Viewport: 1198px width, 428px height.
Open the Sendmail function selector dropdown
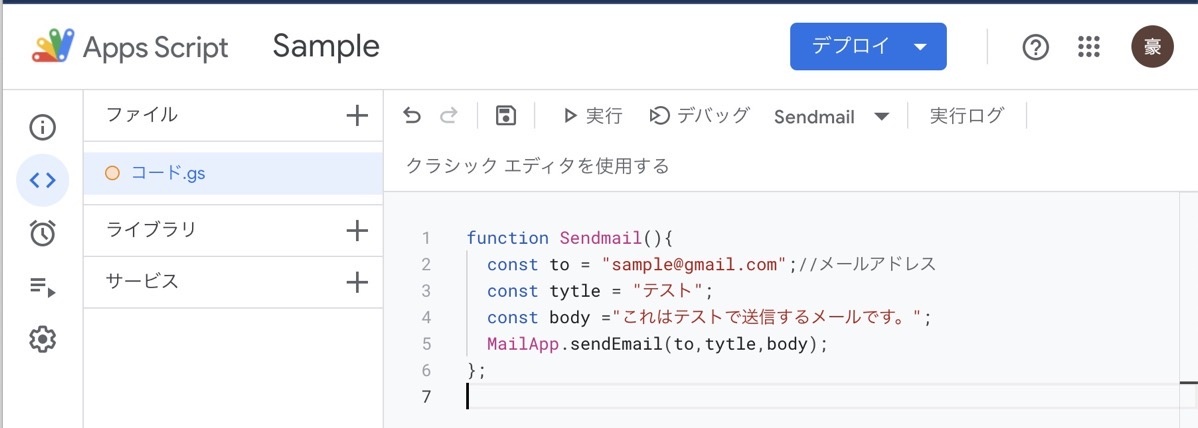click(832, 117)
